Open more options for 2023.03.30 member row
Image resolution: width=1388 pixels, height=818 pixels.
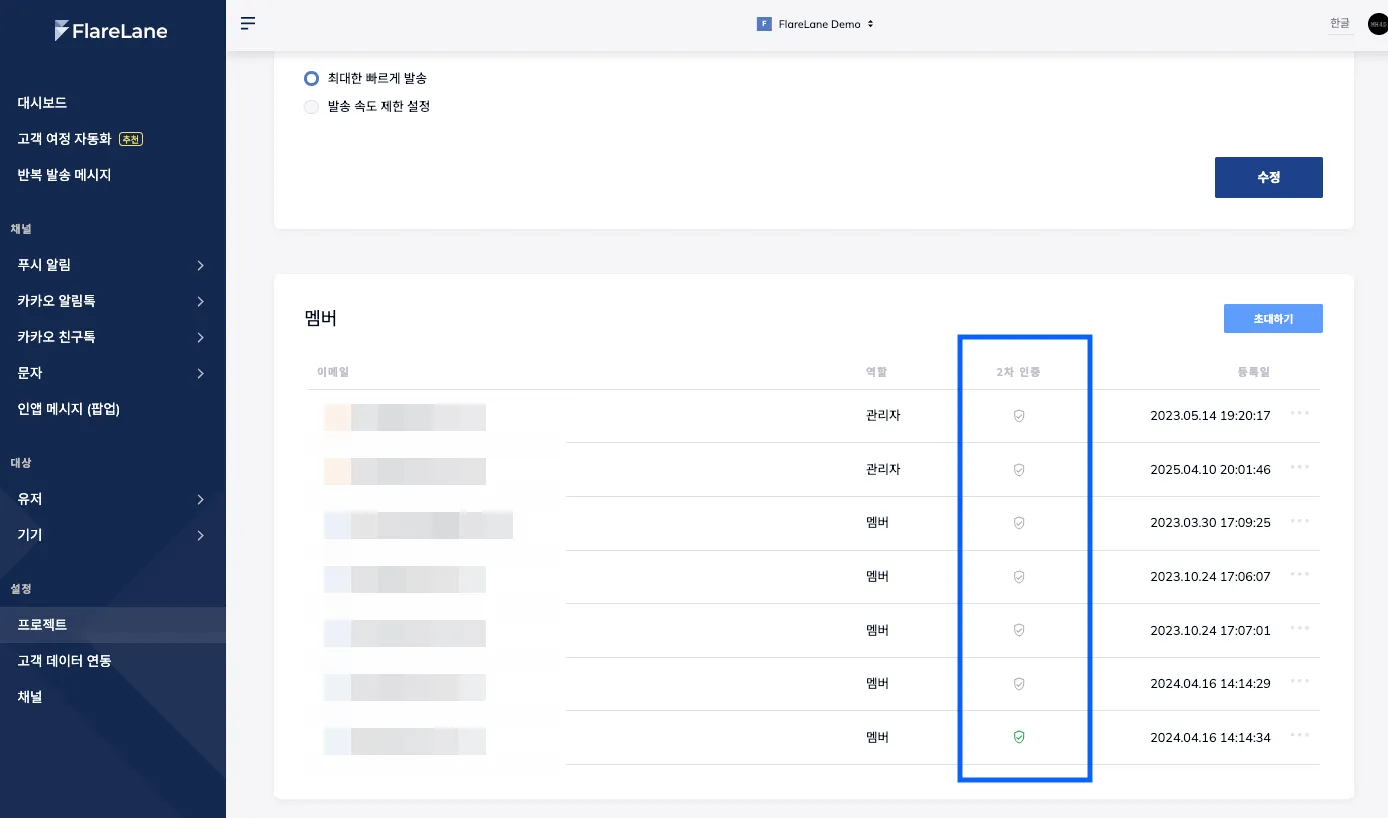1300,520
